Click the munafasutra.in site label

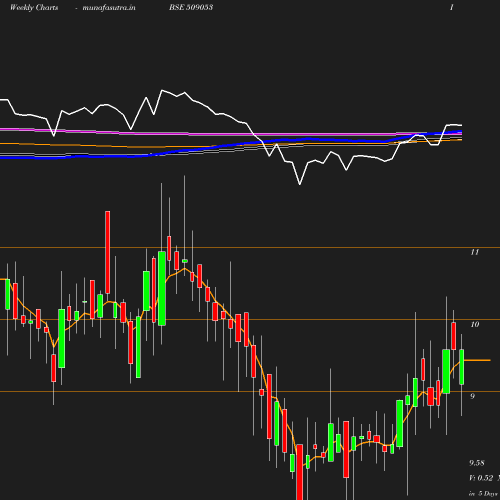[x=109, y=7]
